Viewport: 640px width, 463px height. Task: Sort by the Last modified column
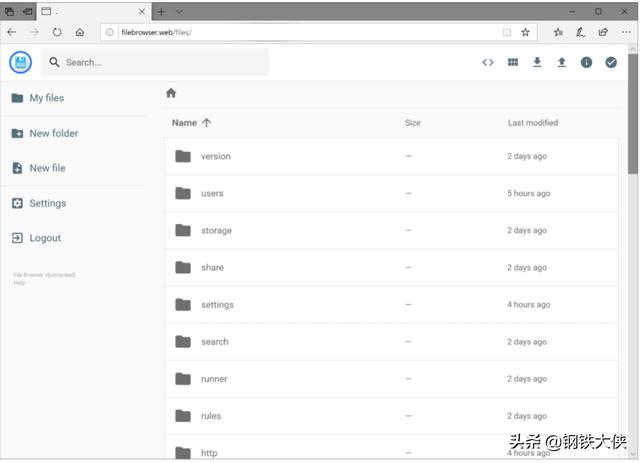point(532,123)
